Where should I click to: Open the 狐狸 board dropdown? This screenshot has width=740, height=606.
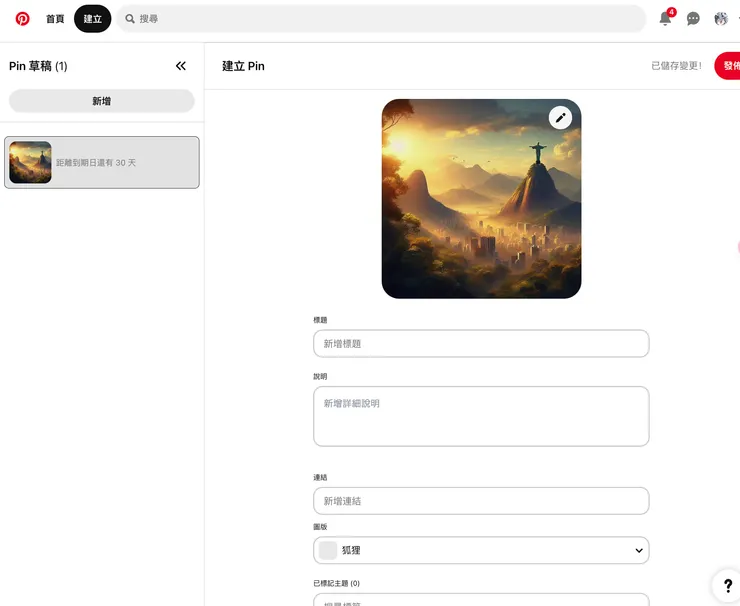pyautogui.click(x=481, y=550)
